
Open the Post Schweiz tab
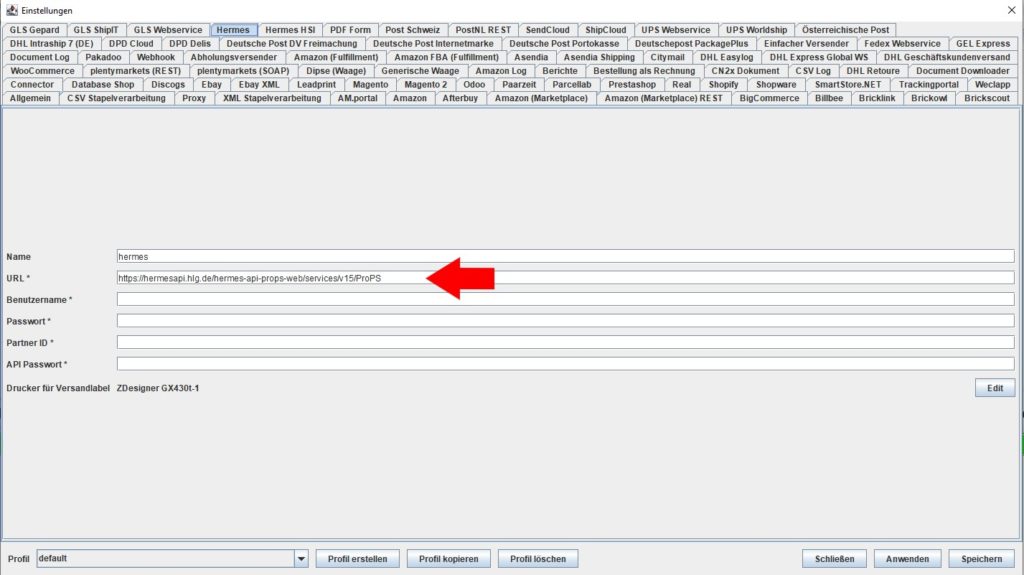pyautogui.click(x=413, y=30)
